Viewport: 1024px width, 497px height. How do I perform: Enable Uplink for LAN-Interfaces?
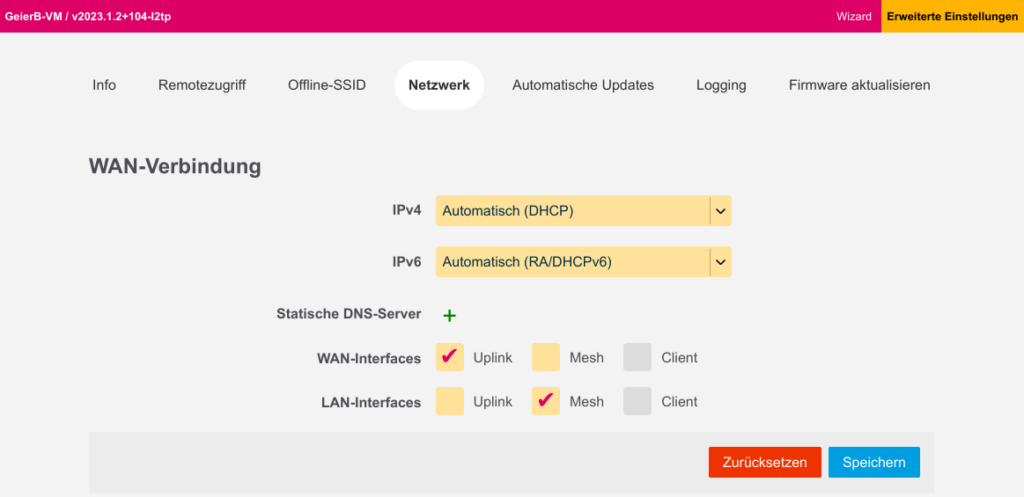[x=449, y=401]
